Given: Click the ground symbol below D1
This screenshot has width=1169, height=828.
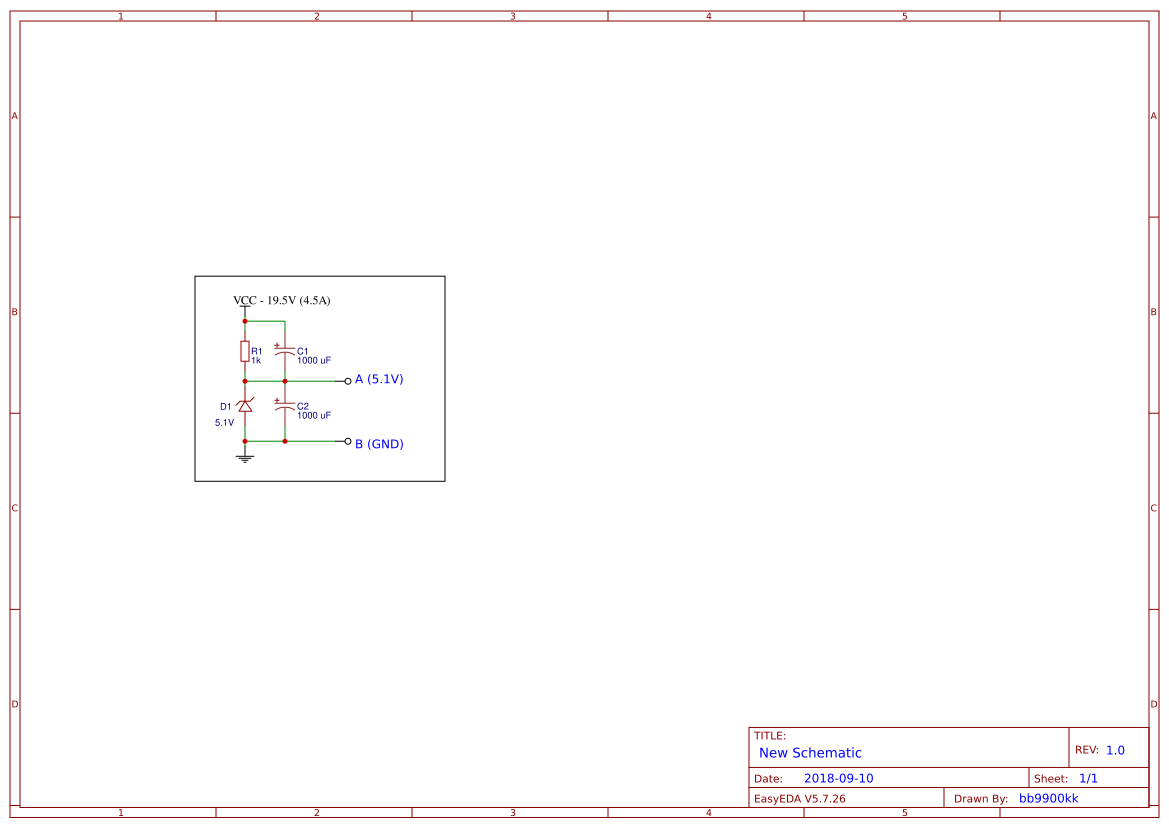Looking at the screenshot, I should 245,457.
